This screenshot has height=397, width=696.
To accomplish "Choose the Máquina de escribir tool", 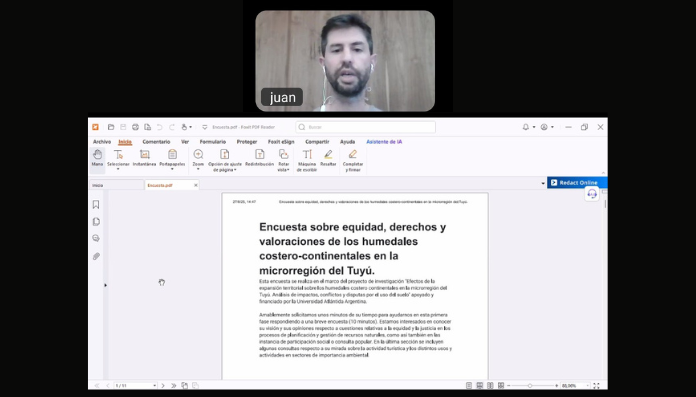I will 307,160.
